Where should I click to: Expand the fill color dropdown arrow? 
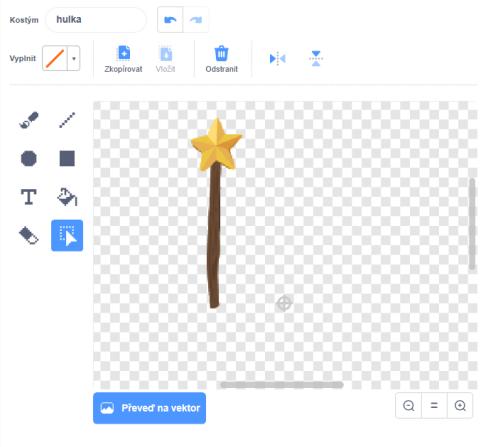74,58
